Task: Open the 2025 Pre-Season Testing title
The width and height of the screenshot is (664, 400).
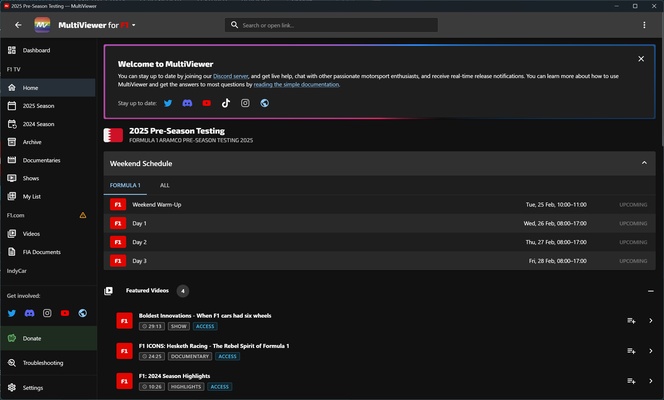Action: coord(177,131)
